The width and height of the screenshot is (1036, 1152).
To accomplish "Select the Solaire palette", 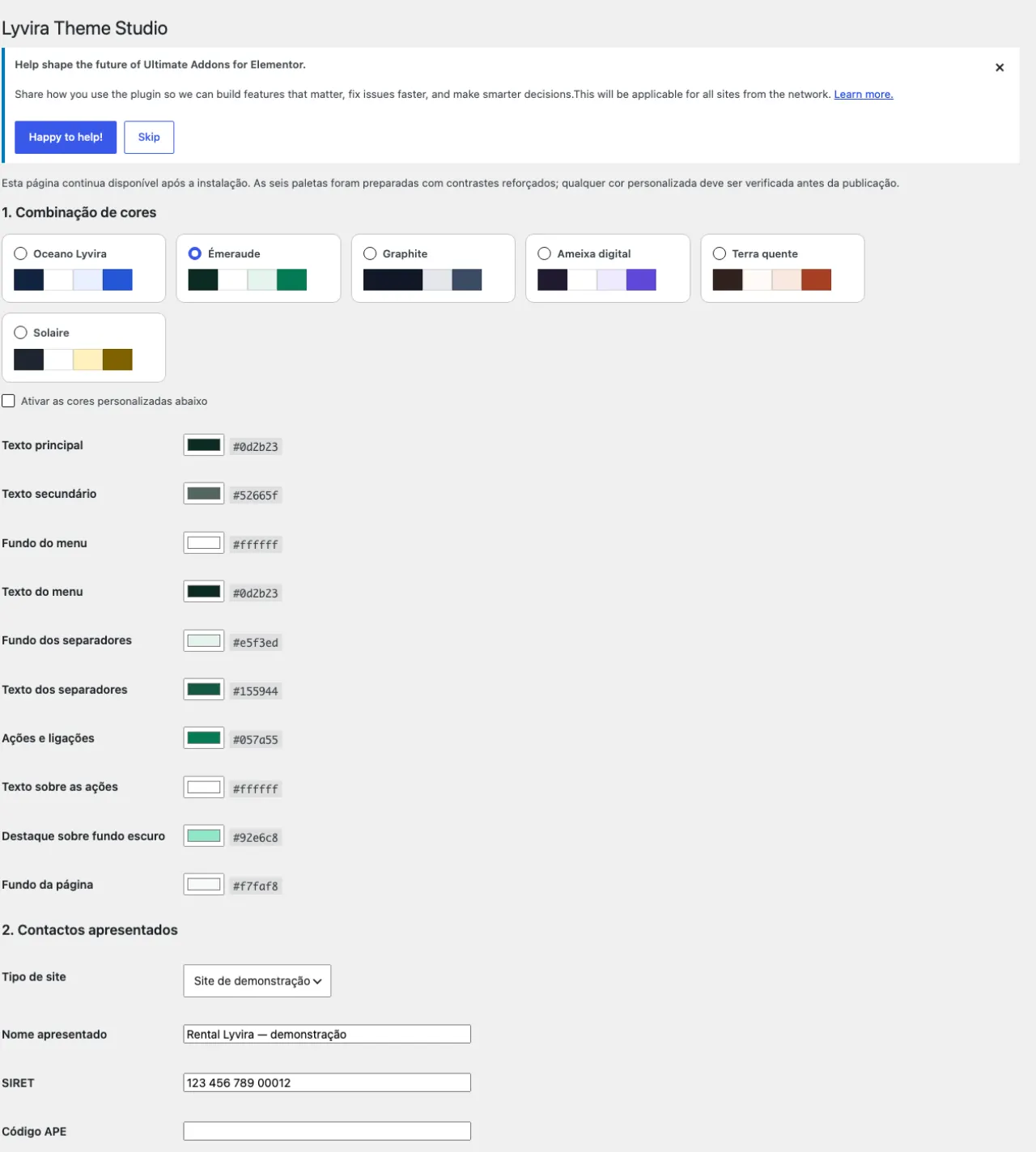I will (x=21, y=333).
